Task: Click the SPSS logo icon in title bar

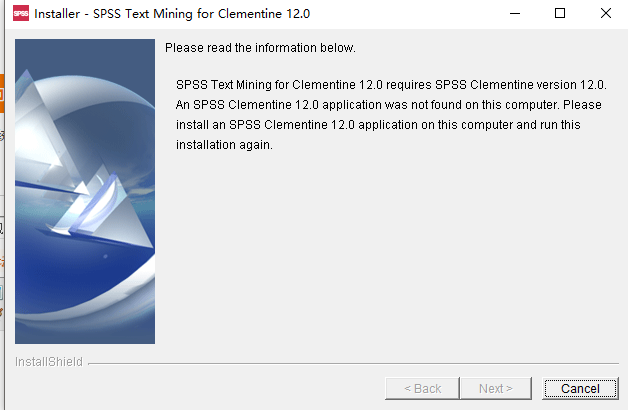Action: click(x=19, y=14)
